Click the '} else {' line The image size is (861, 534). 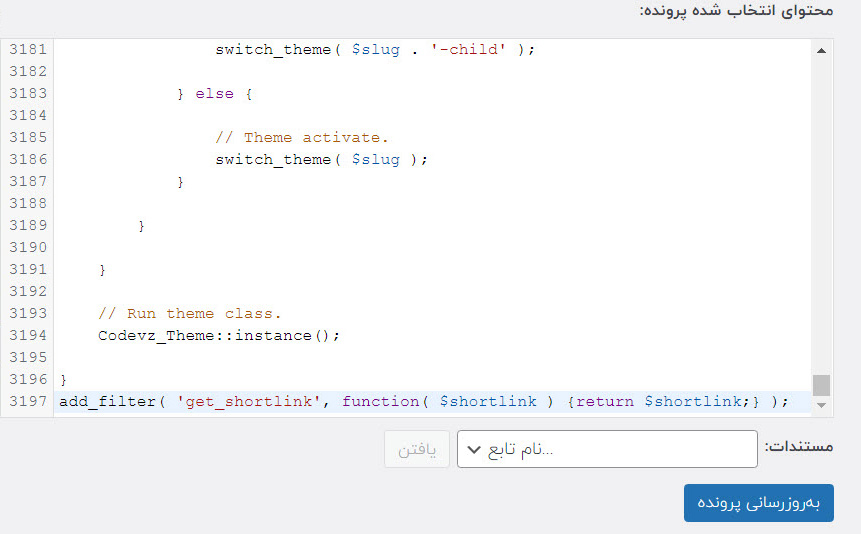[x=214, y=94]
